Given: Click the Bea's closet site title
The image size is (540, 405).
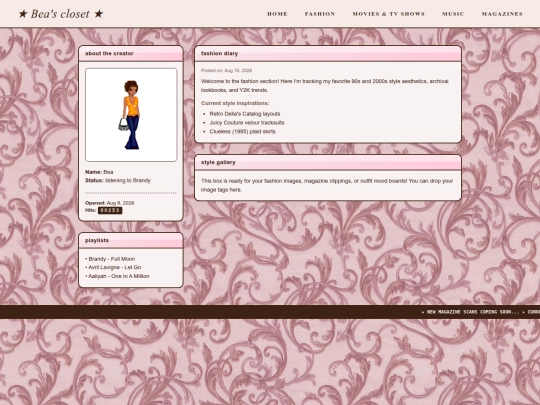Looking at the screenshot, I should [x=60, y=14].
